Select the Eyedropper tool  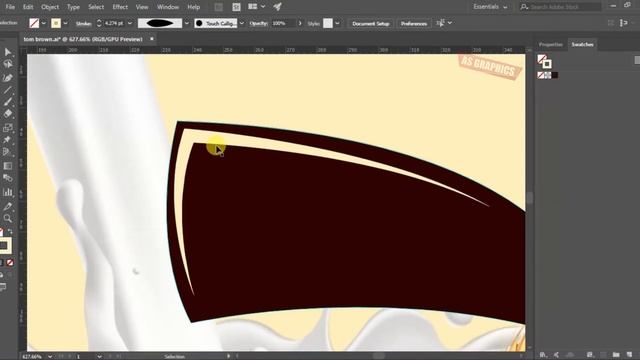click(x=7, y=206)
